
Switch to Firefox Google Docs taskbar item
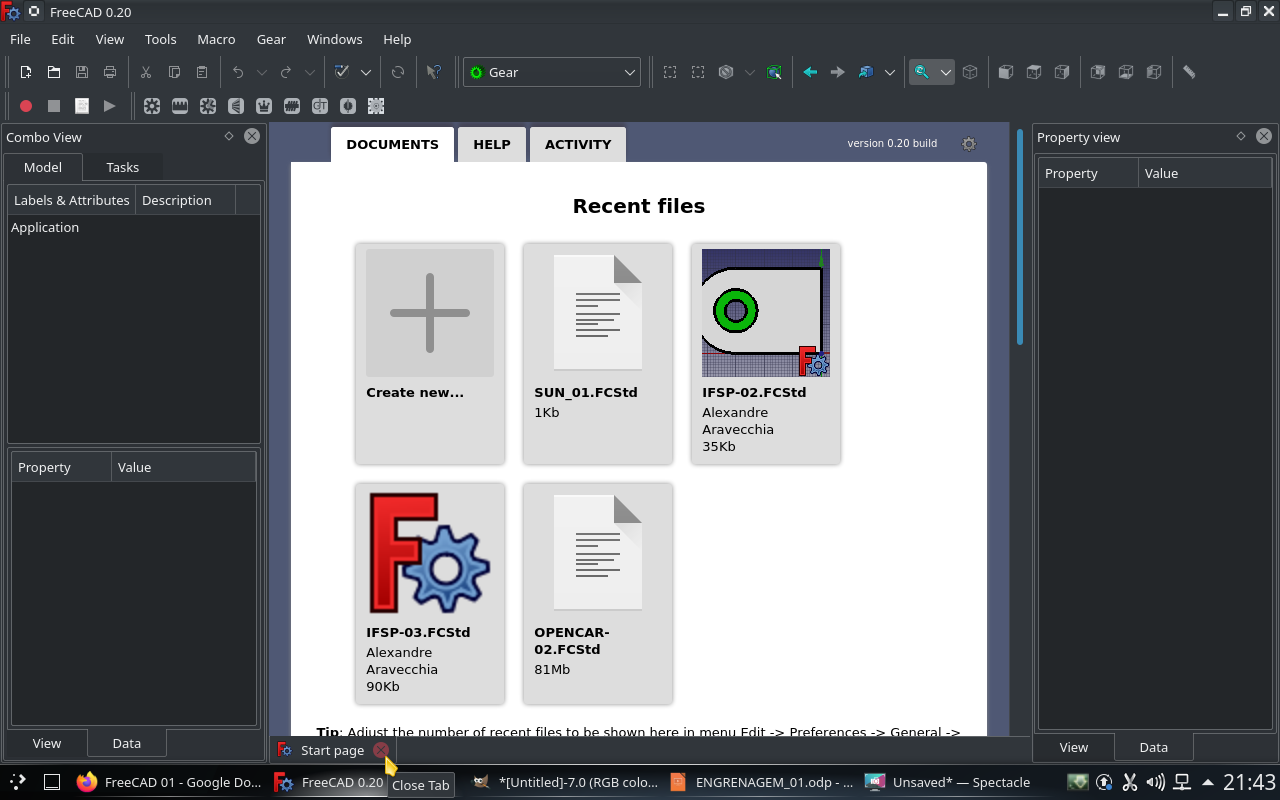[x=169, y=782]
